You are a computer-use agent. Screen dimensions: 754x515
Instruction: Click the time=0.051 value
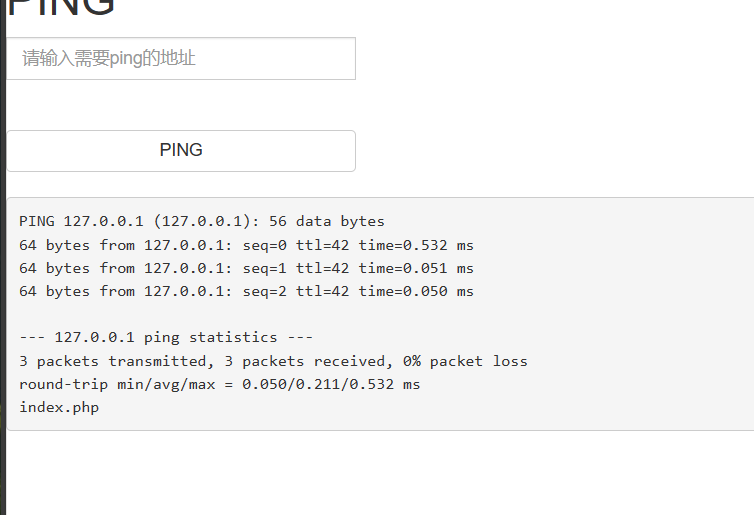coord(403,268)
